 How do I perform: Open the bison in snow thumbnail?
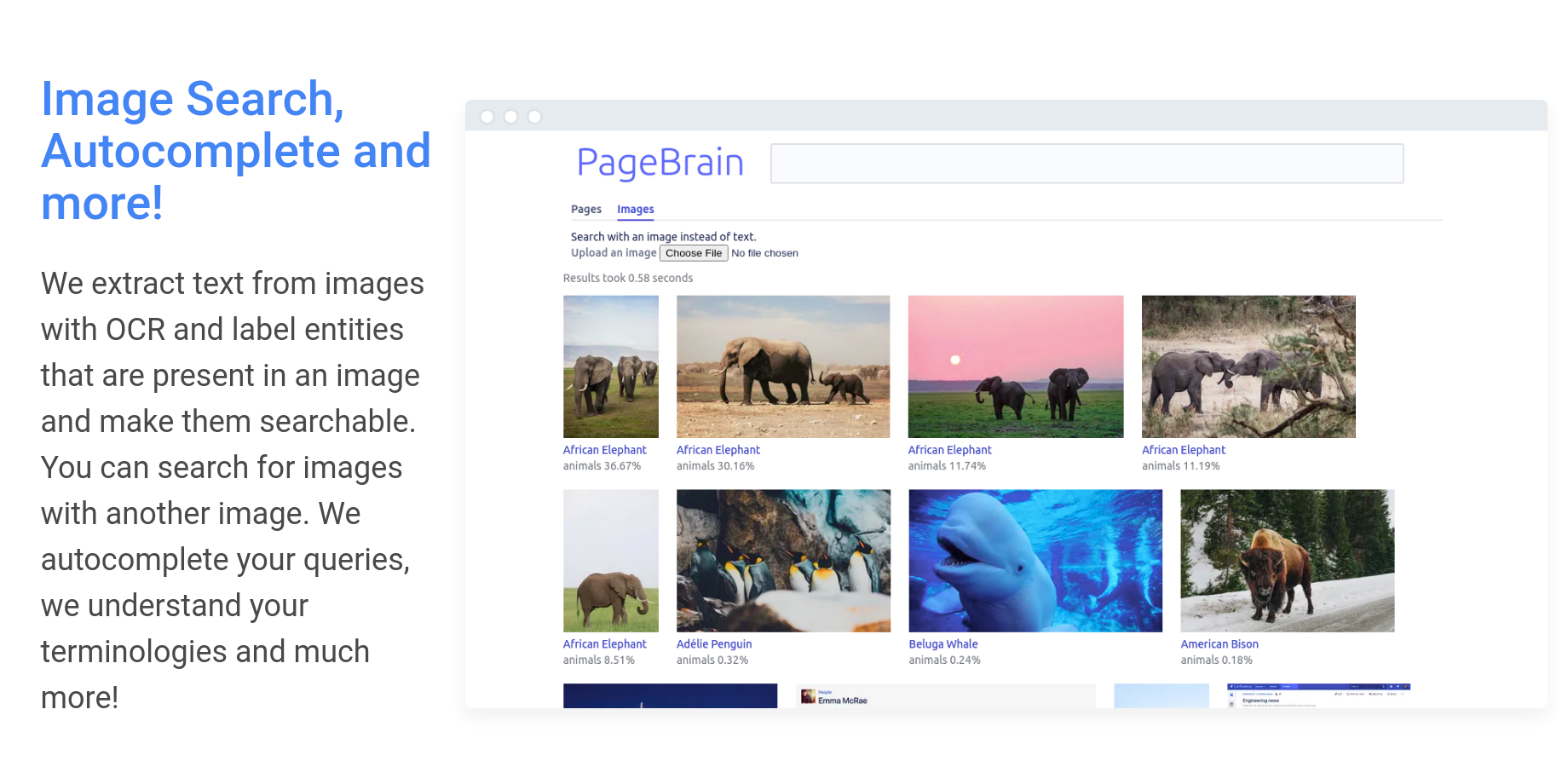pyautogui.click(x=1288, y=561)
